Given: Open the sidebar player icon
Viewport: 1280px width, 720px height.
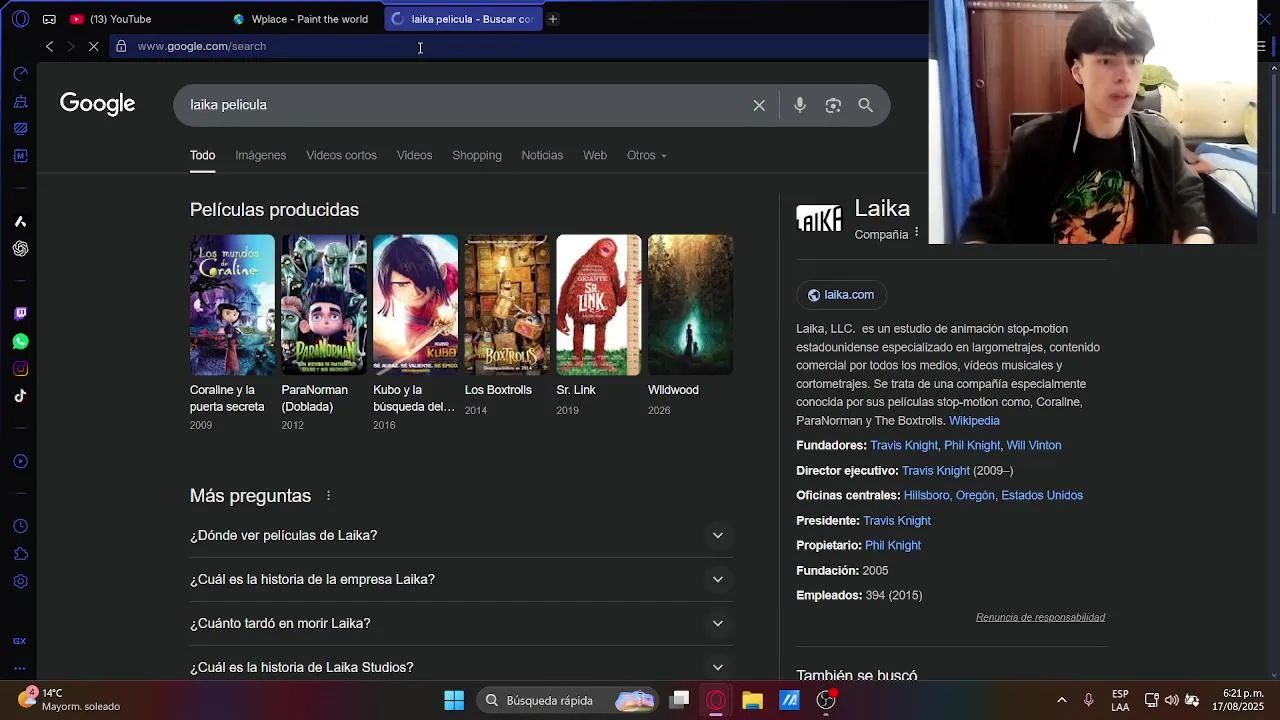Looking at the screenshot, I should (x=20, y=461).
